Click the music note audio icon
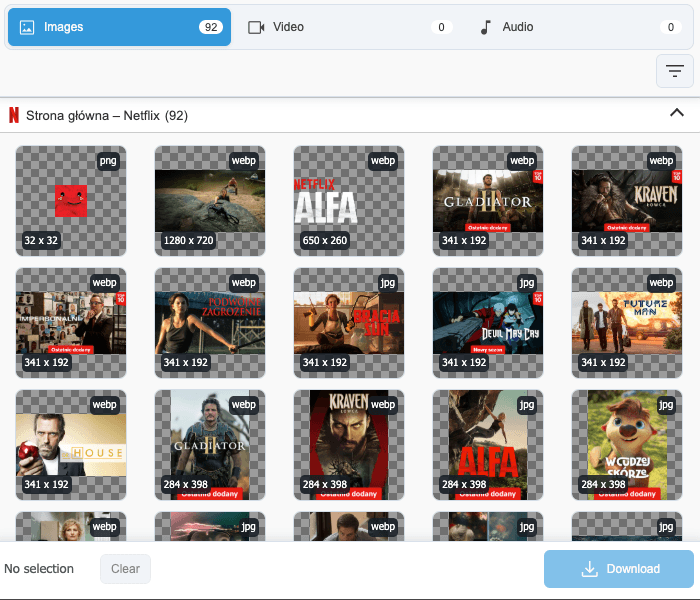 coord(486,27)
